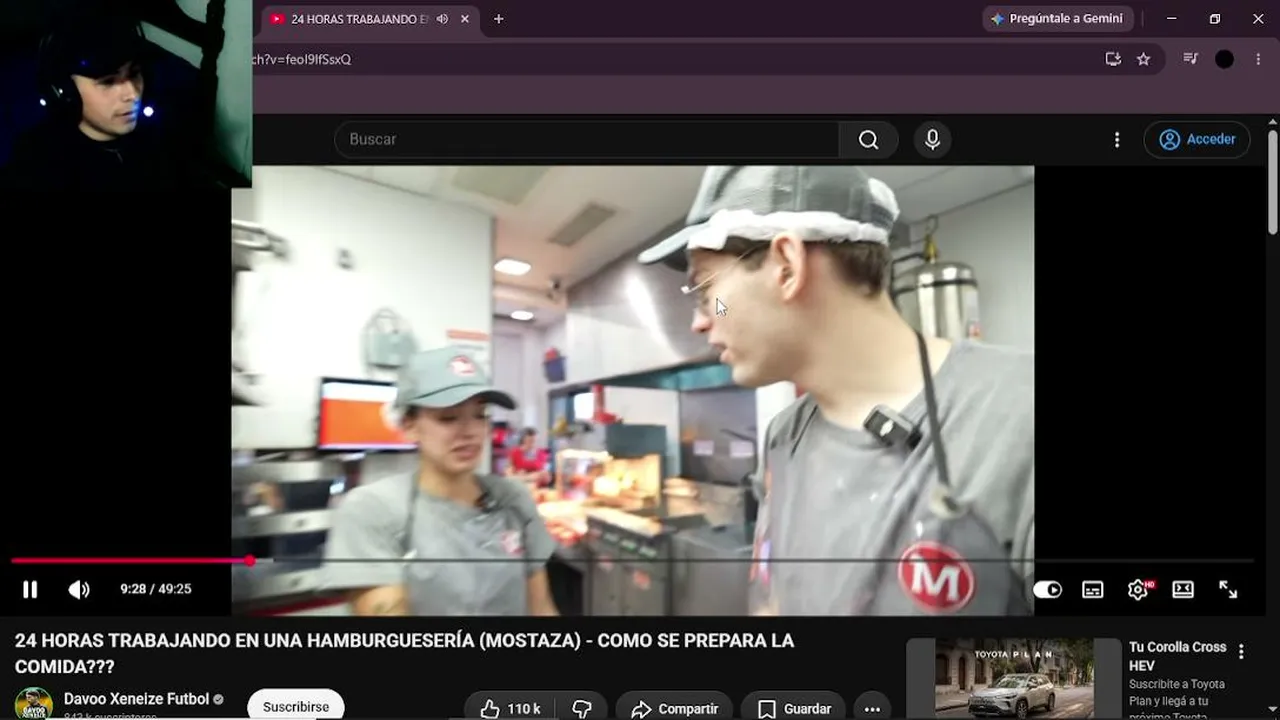The width and height of the screenshot is (1280, 720).
Task: Open more actions ellipsis beside Guardar
Action: click(x=872, y=708)
